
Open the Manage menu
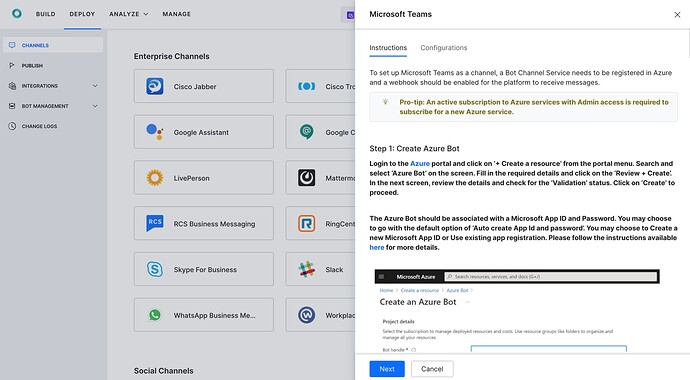point(176,14)
